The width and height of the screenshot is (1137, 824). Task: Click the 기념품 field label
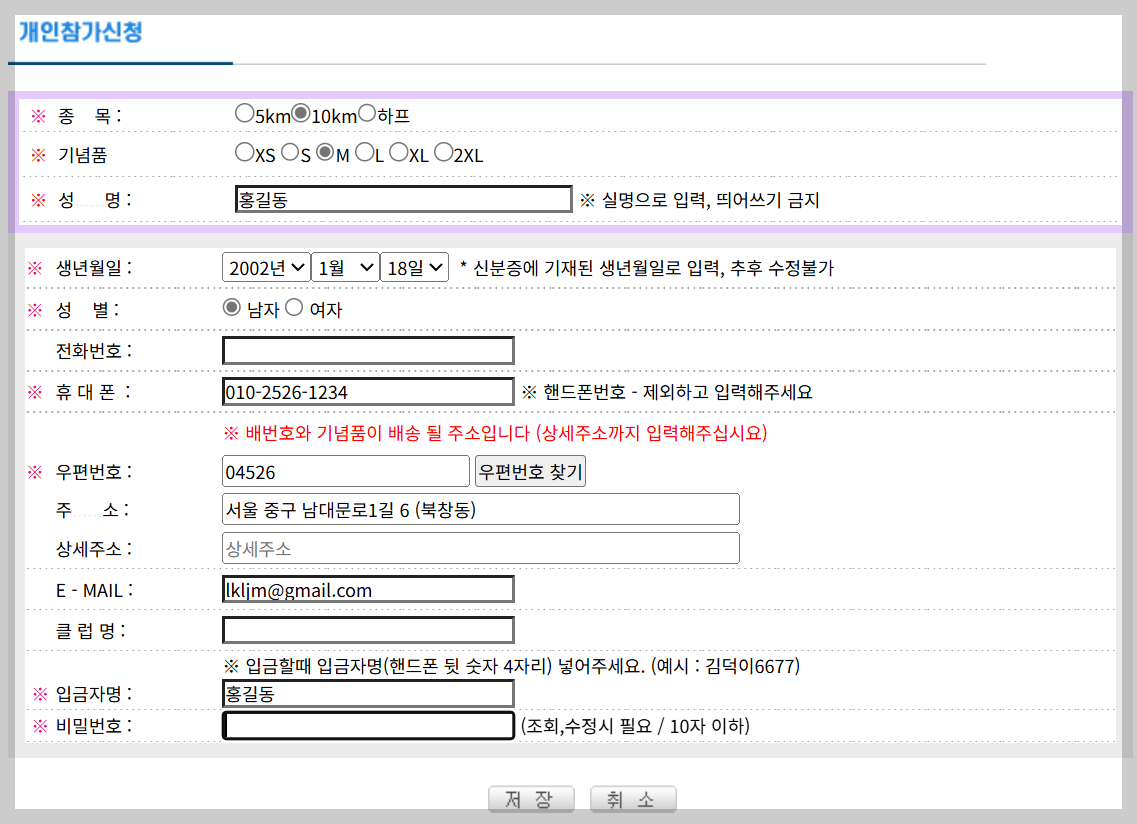[83, 154]
